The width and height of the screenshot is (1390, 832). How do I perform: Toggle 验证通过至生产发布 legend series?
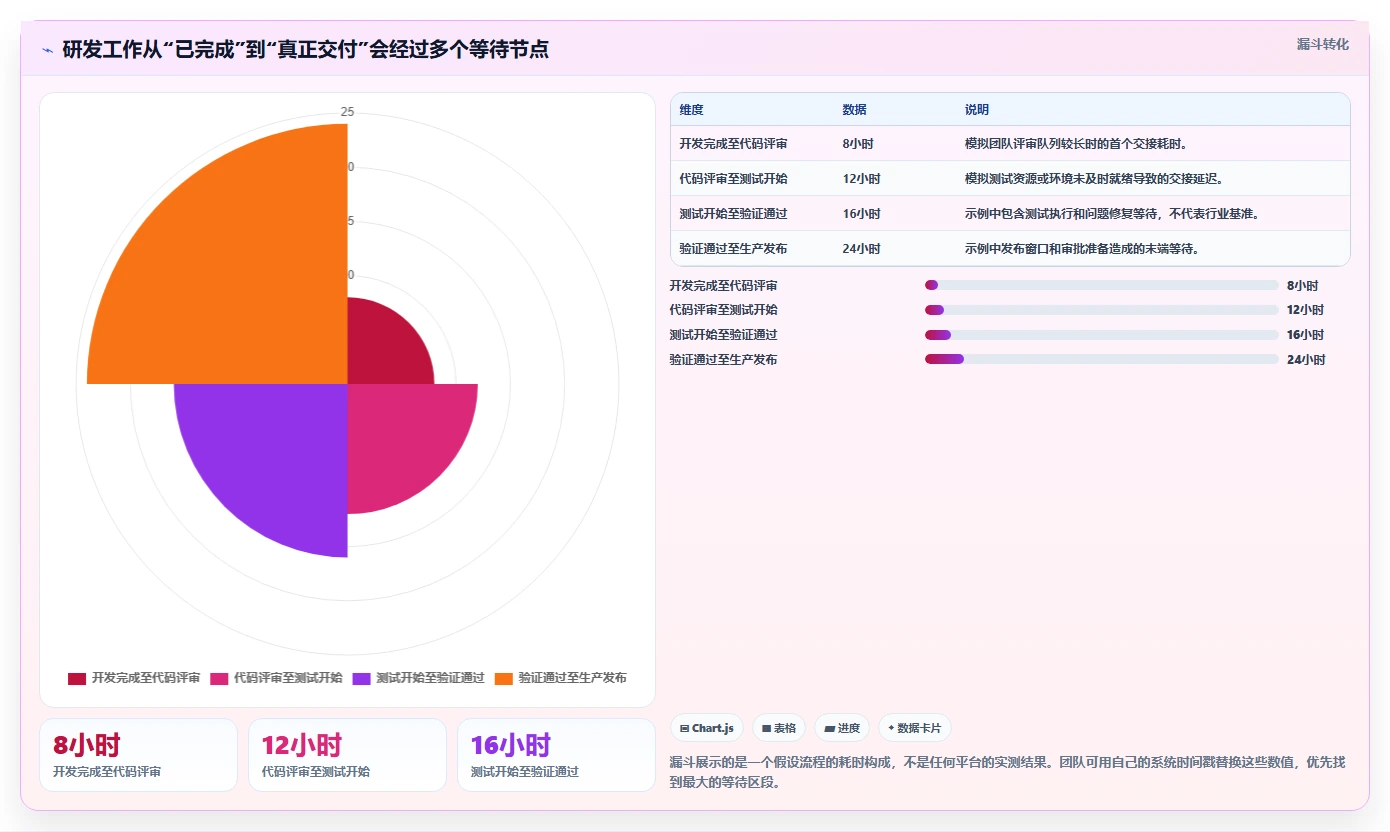[560, 678]
